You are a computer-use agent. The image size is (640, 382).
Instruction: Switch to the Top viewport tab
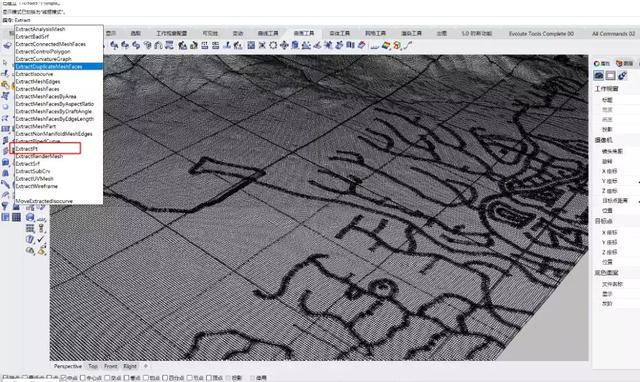click(93, 366)
